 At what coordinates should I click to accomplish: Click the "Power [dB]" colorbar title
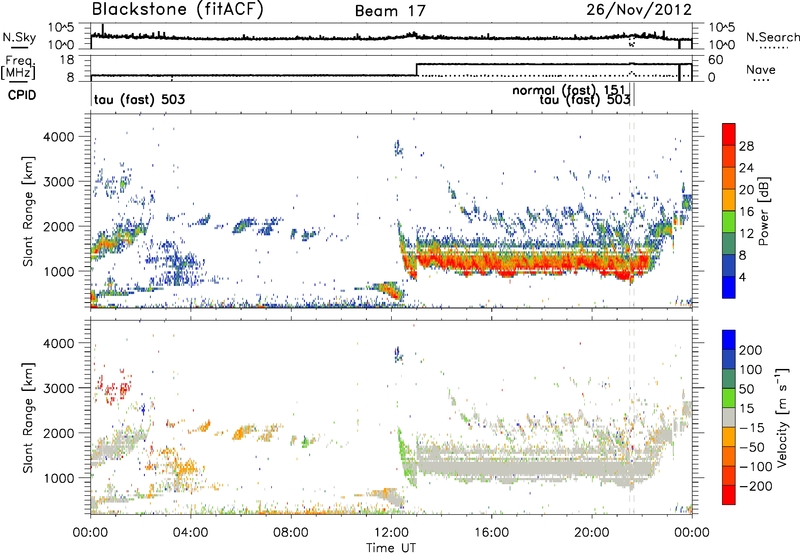coord(763,211)
